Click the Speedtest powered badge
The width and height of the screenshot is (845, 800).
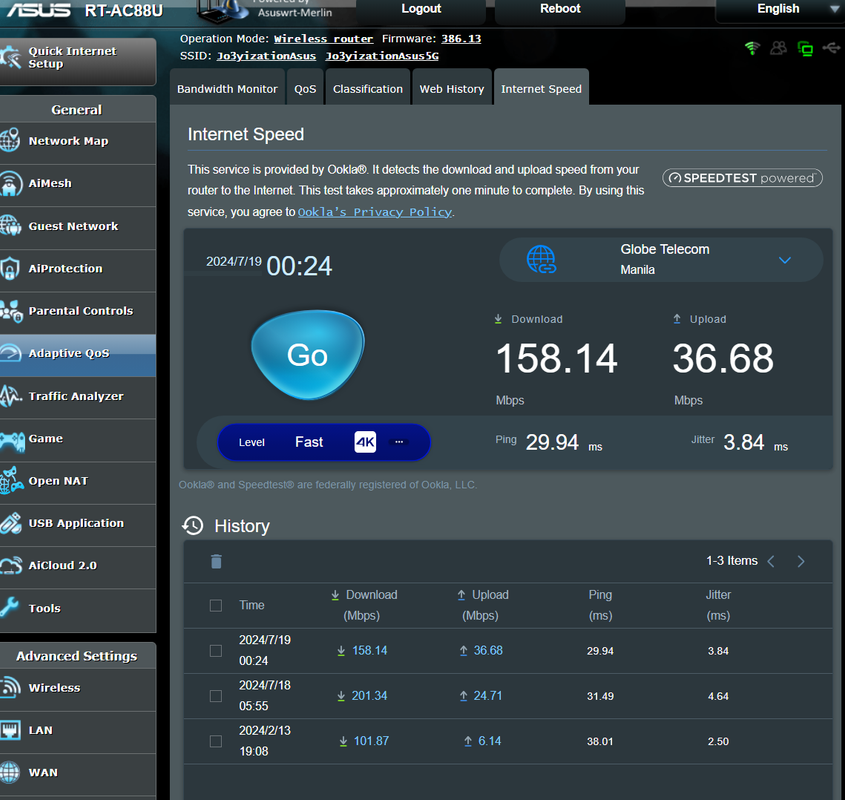(742, 178)
